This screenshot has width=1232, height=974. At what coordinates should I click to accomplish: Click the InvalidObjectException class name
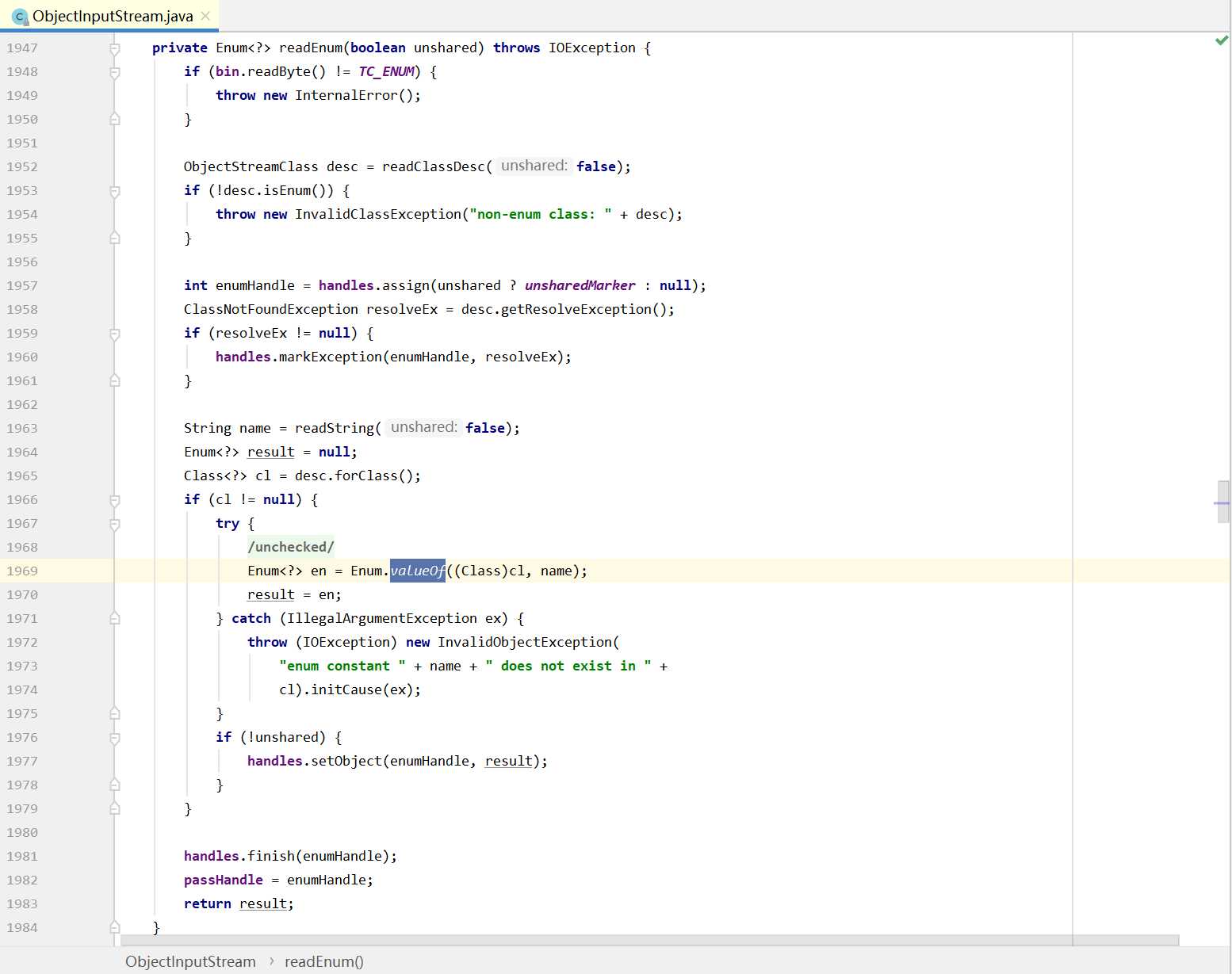coord(525,642)
